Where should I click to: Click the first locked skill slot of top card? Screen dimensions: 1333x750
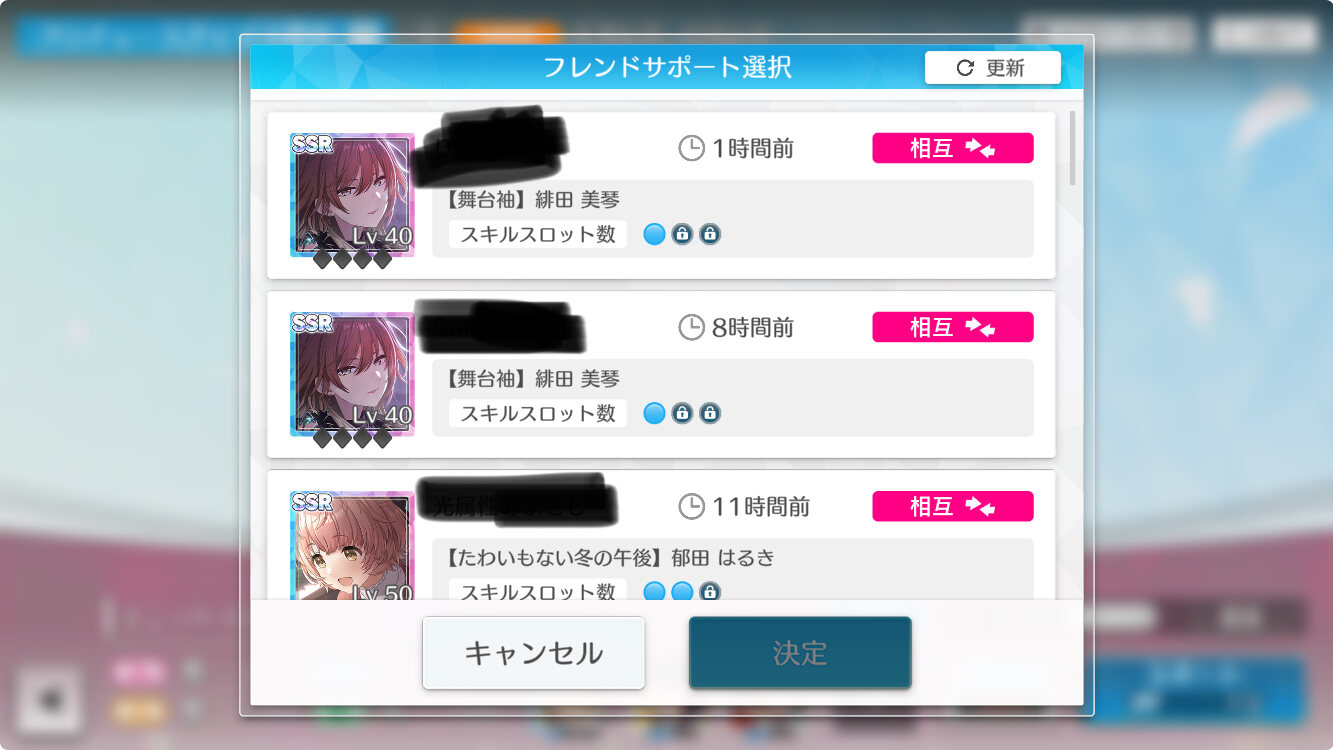click(x=682, y=235)
